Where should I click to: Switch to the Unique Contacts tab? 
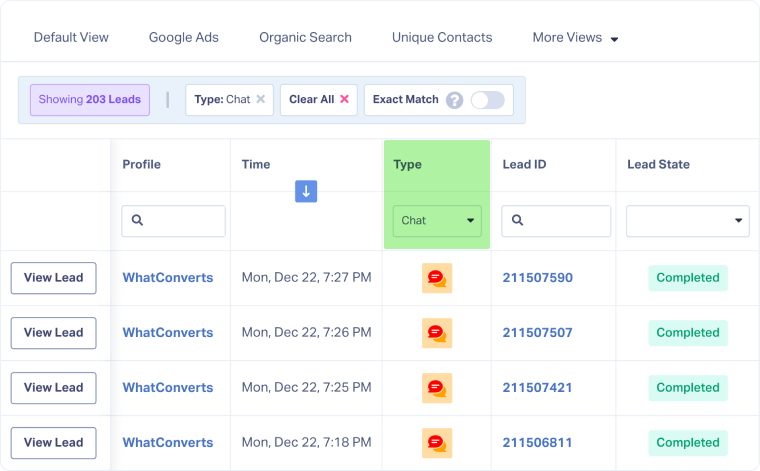point(442,37)
